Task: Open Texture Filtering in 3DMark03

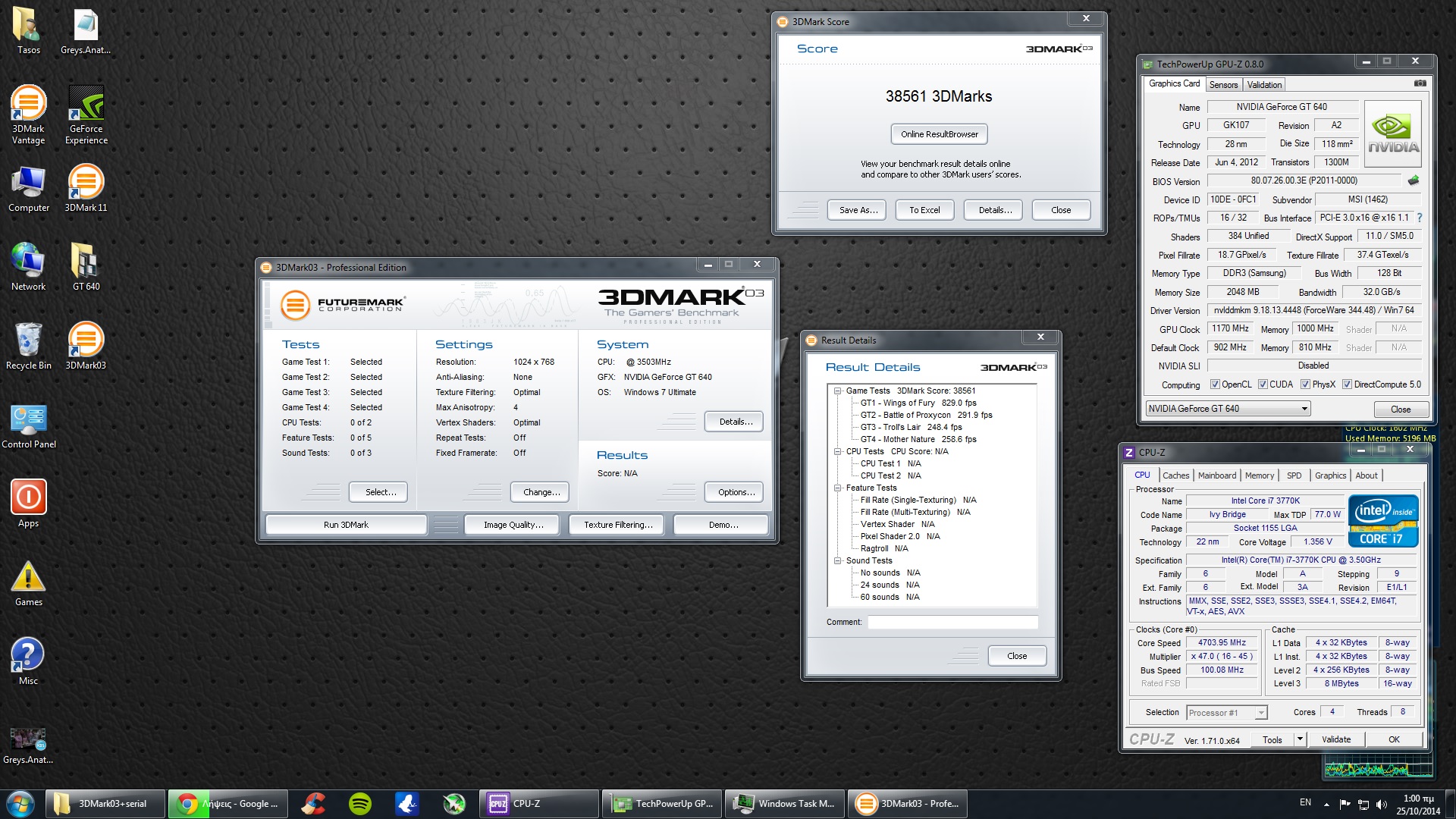Action: pos(617,525)
